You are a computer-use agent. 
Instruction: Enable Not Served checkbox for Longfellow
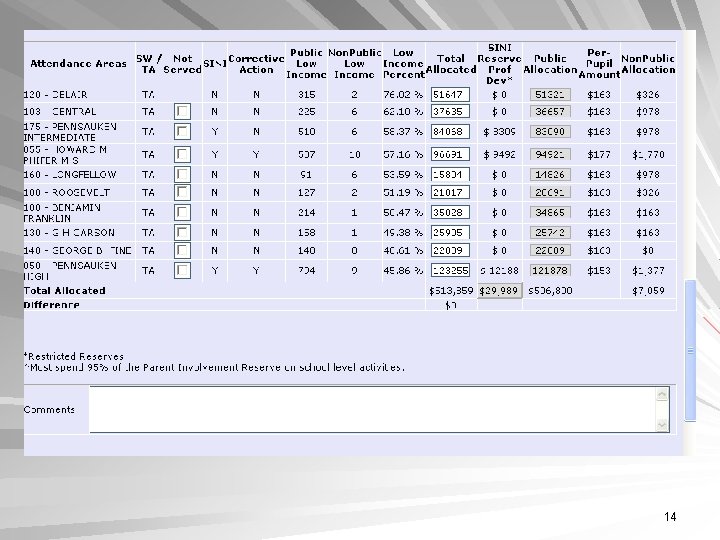tap(182, 174)
